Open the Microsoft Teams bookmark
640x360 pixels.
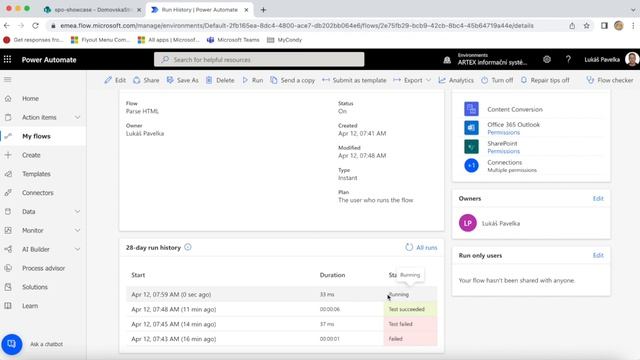[233, 40]
